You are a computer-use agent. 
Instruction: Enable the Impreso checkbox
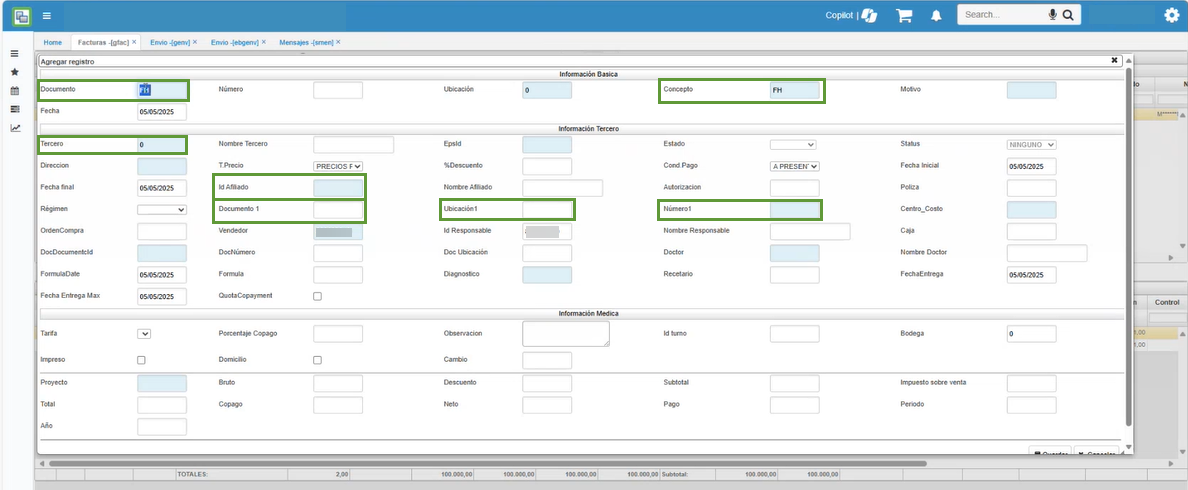coord(141,360)
